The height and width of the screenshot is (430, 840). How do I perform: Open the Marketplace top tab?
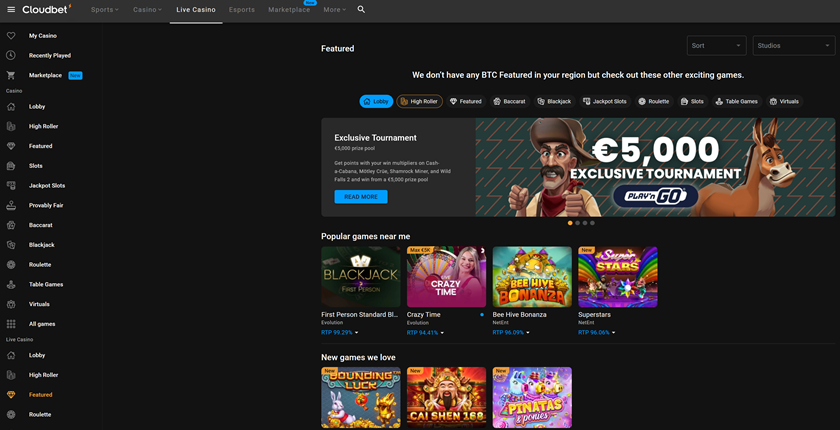pyautogui.click(x=289, y=10)
